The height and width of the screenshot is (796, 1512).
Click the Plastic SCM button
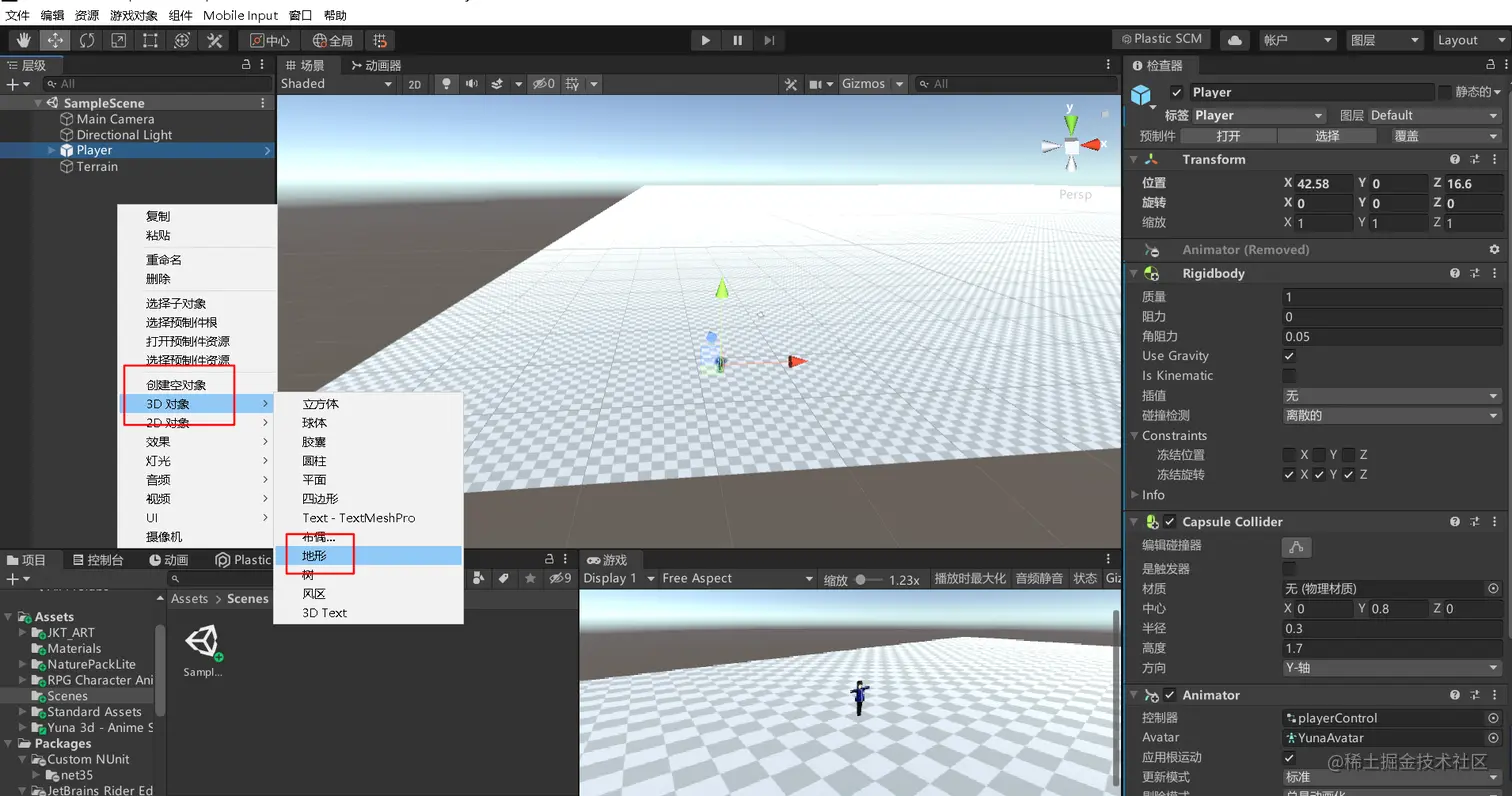click(x=1161, y=39)
